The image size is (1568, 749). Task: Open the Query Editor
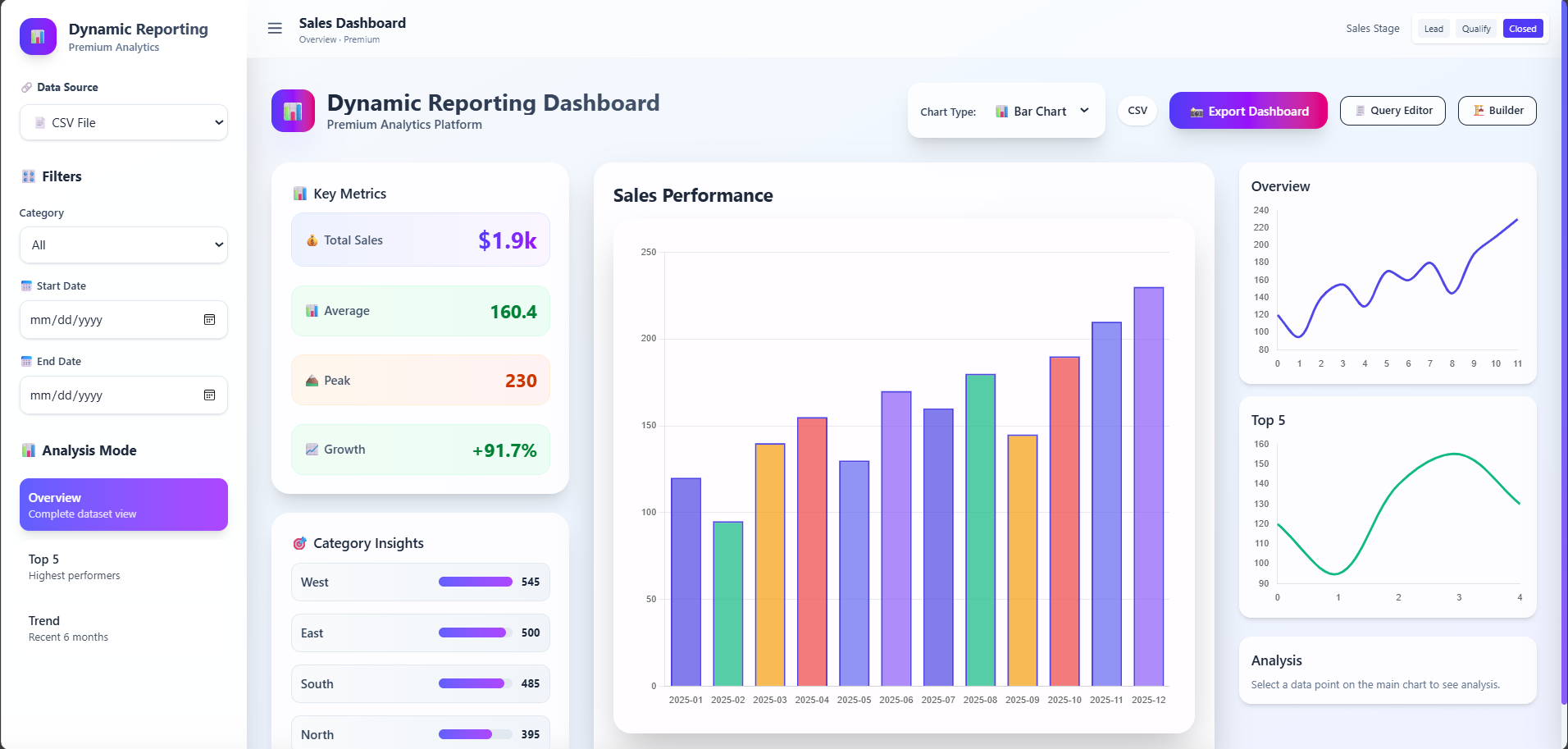[x=1393, y=111]
